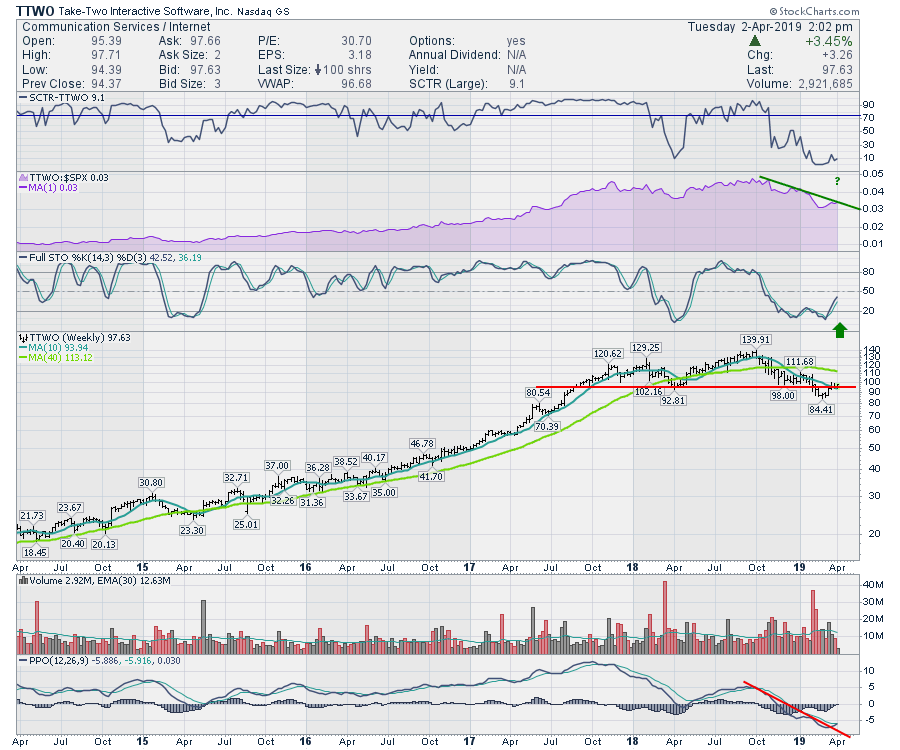Click the 80.54 price label
Image resolution: width=900 pixels, height=750 pixels.
[x=538, y=393]
